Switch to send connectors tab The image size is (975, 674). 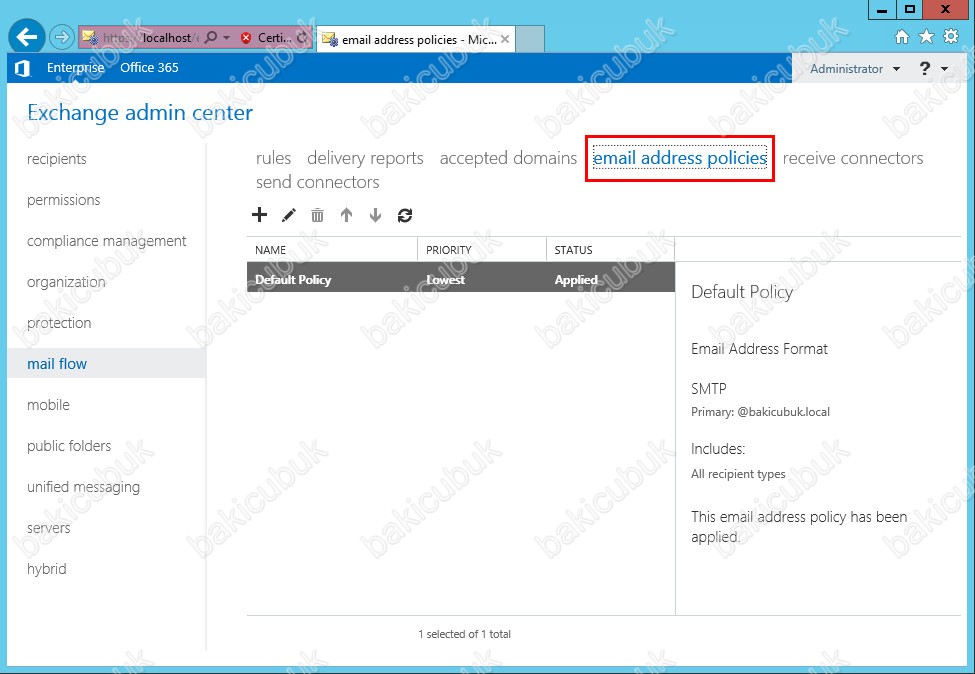tap(317, 182)
